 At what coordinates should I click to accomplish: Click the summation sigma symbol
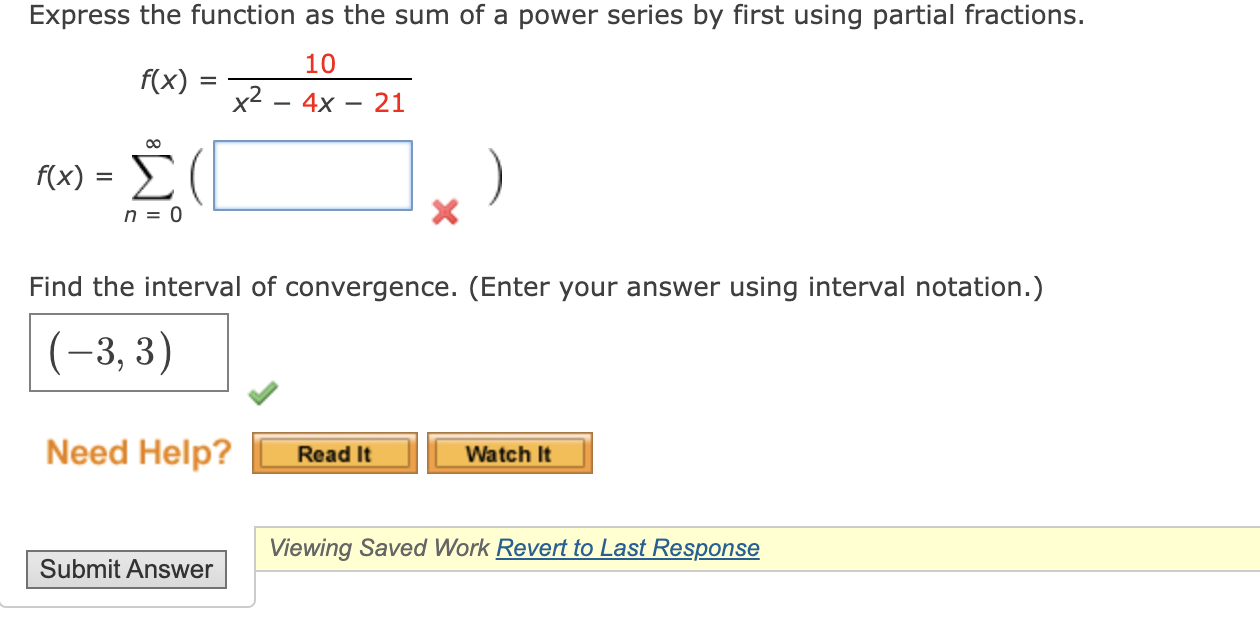click(152, 175)
